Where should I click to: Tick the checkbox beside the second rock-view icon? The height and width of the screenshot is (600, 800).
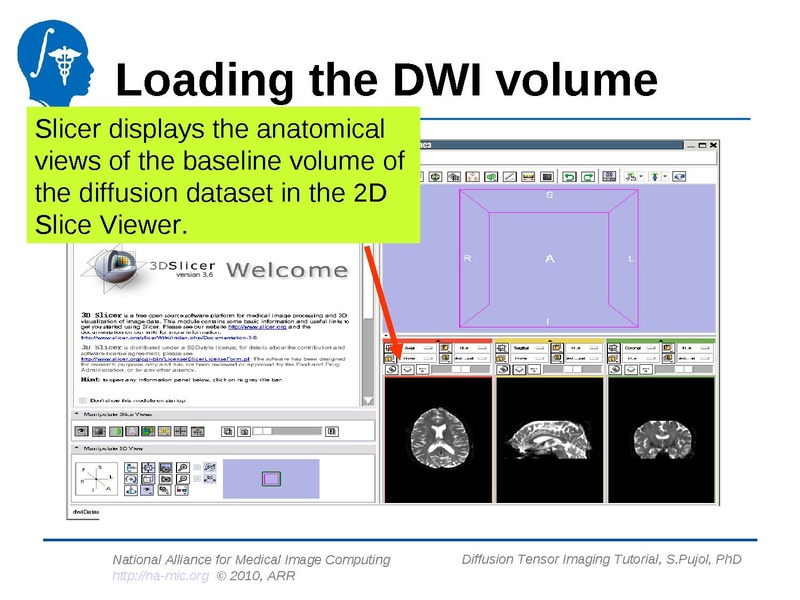(x=197, y=479)
